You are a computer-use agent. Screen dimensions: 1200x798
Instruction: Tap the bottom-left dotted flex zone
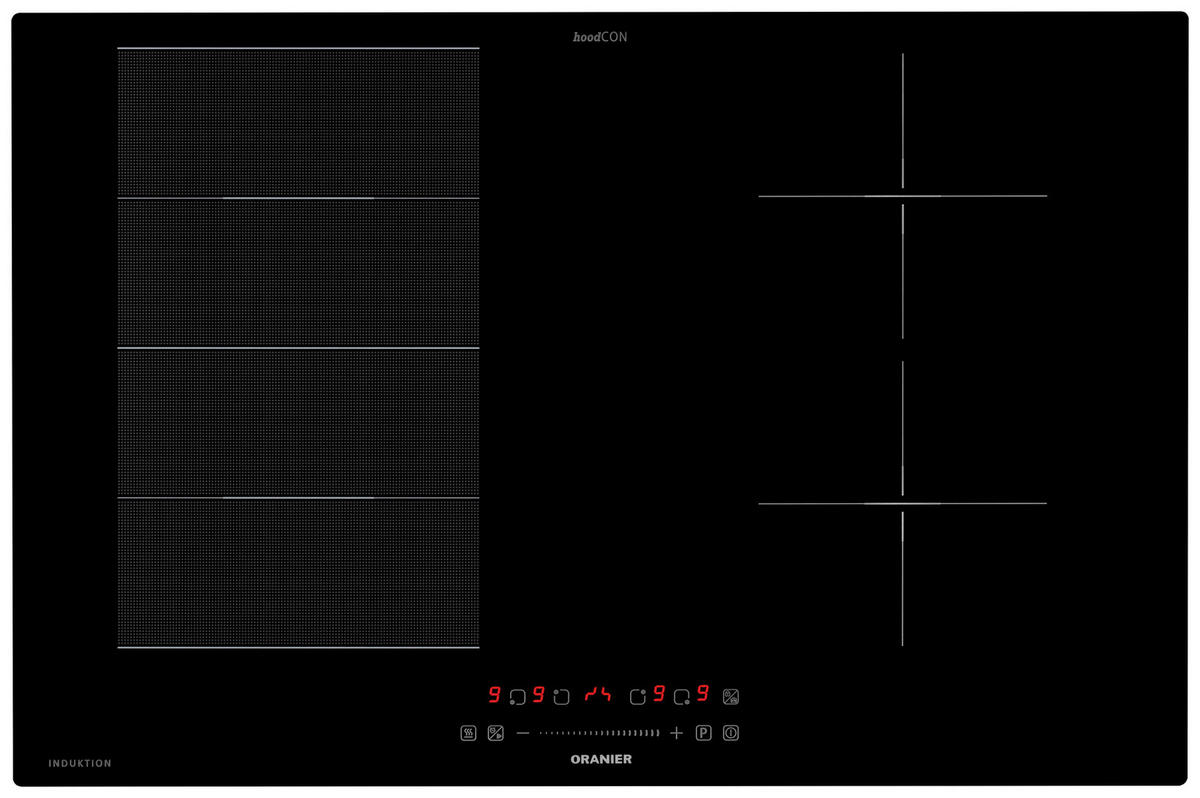[x=298, y=573]
